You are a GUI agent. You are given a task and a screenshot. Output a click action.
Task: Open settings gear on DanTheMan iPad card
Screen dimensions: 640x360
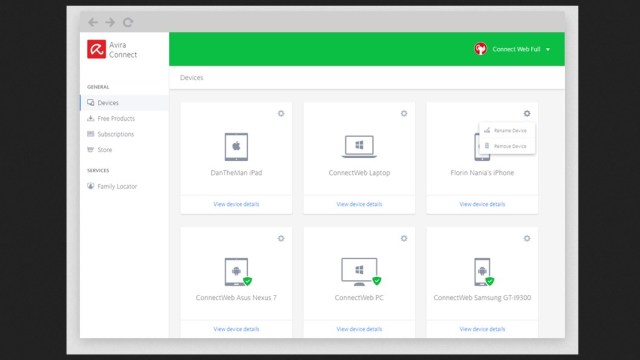click(281, 113)
